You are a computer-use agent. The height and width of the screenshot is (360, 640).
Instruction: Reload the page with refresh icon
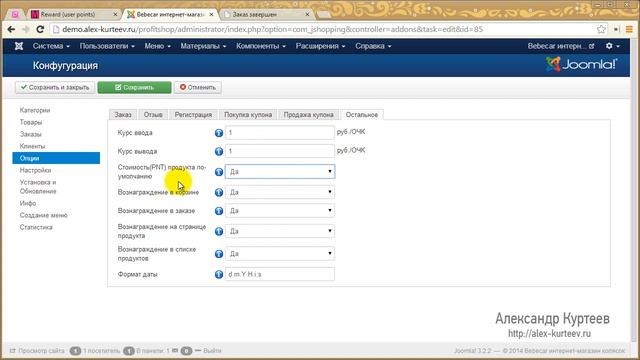point(40,29)
